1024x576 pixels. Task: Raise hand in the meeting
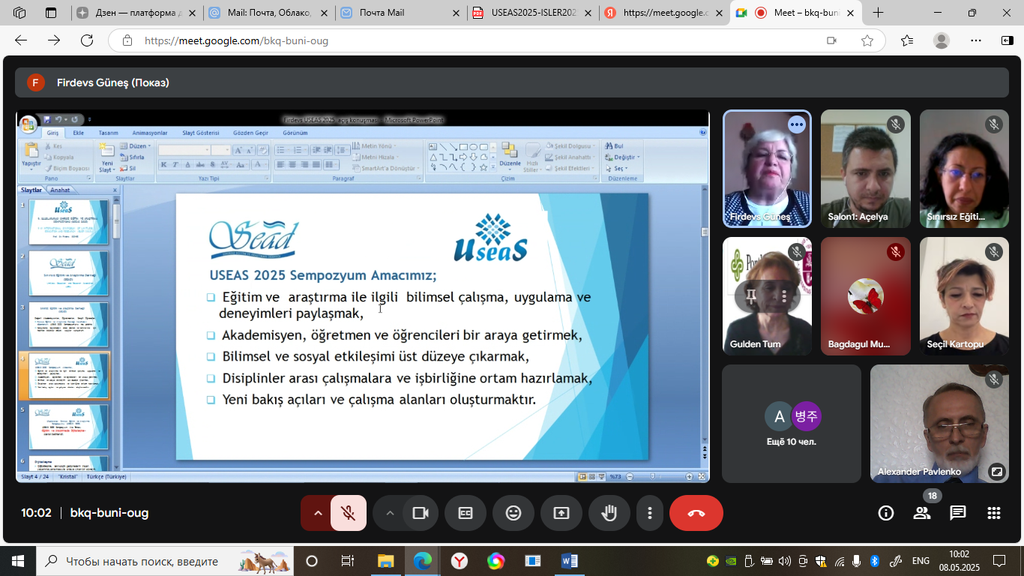608,513
